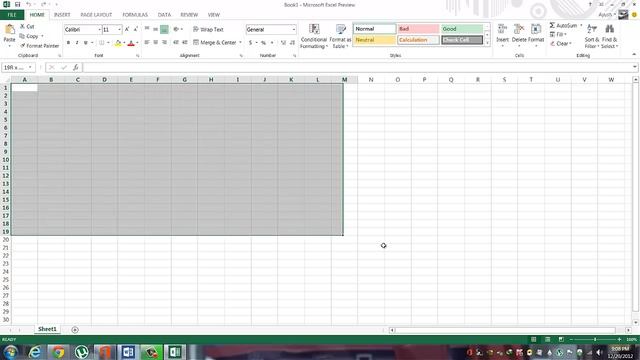Open the font color dropdown arrow

[137, 43]
